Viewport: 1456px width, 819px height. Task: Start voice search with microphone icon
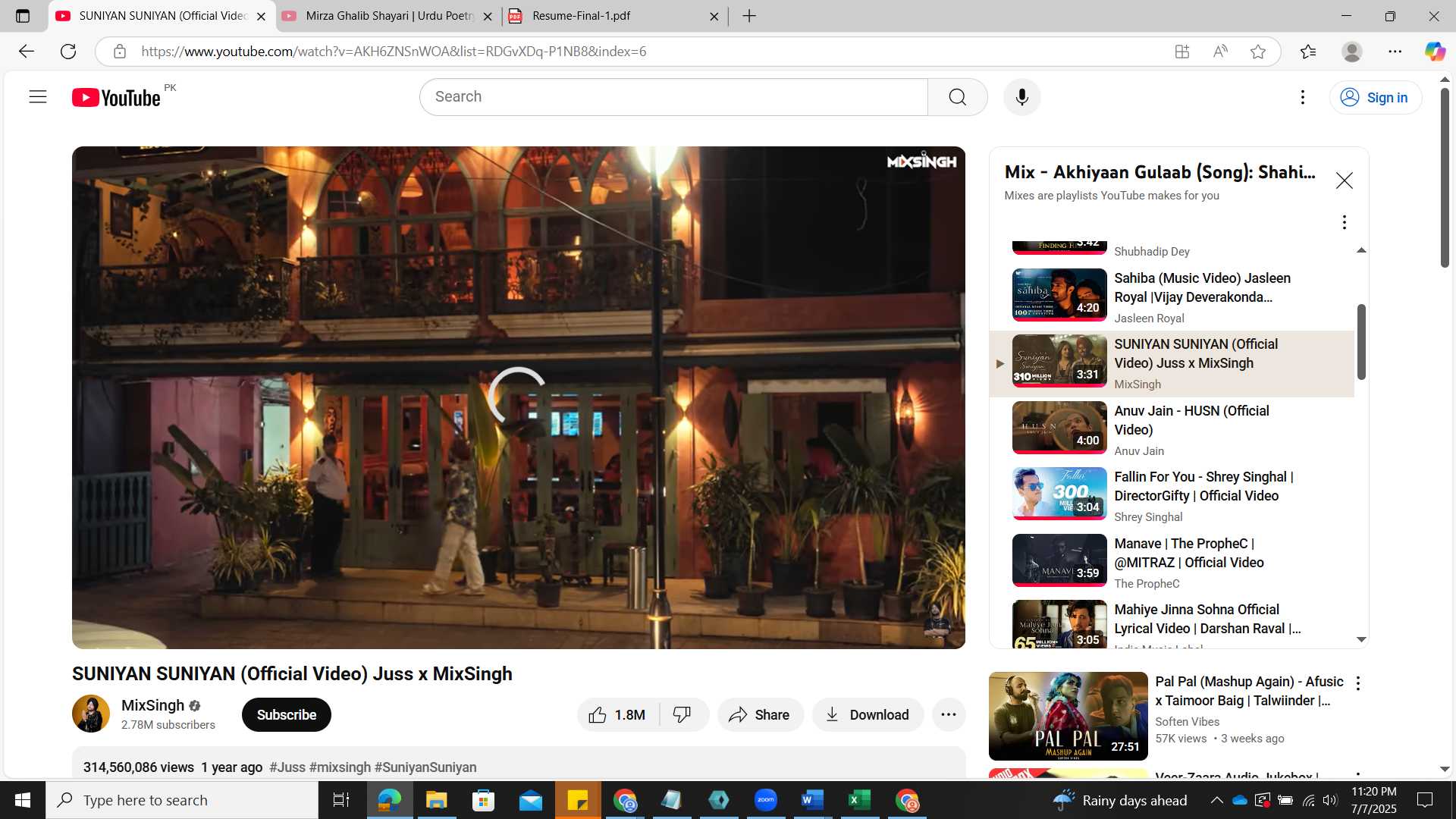tap(1021, 97)
